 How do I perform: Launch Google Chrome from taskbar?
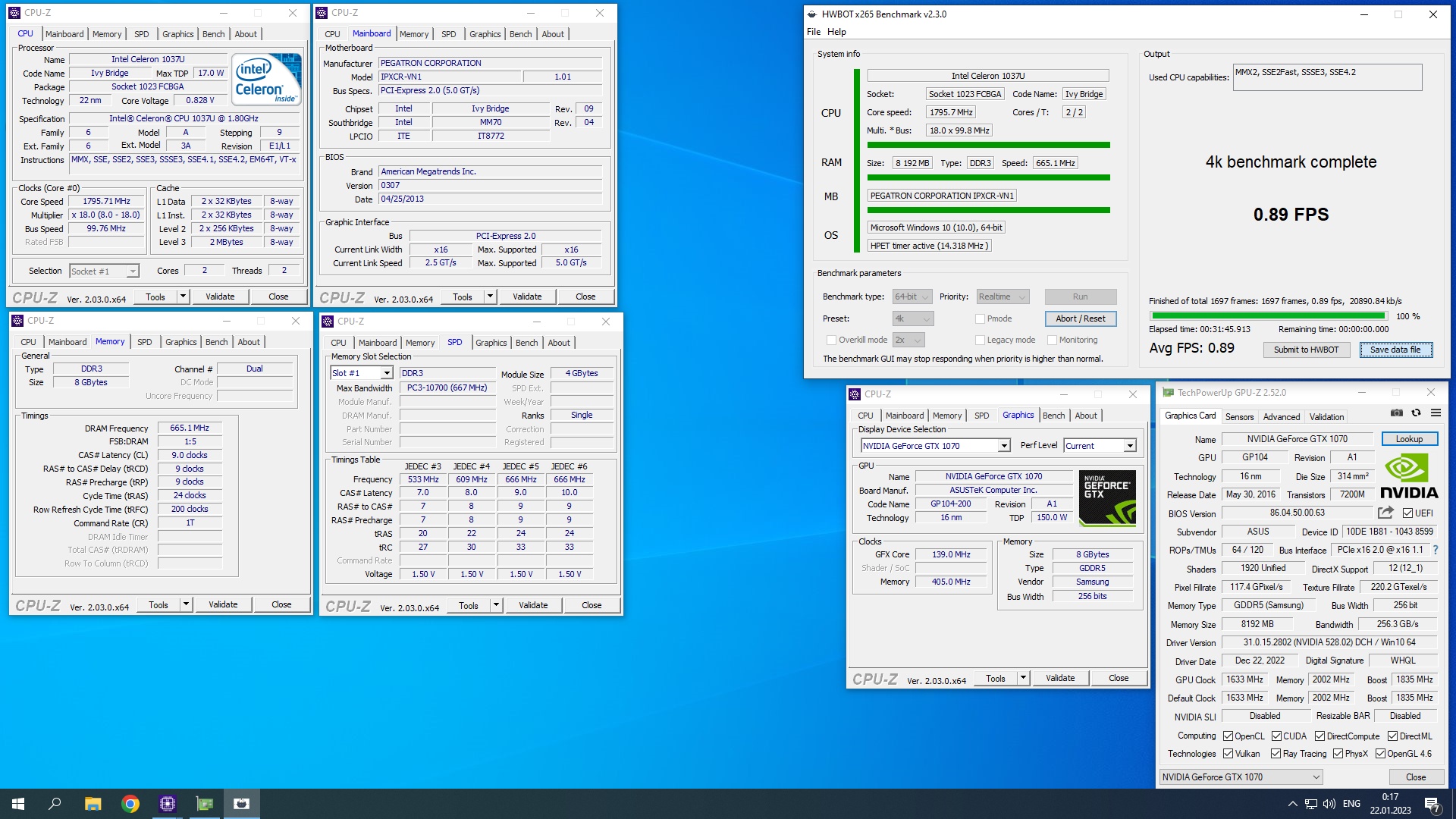coord(130,804)
